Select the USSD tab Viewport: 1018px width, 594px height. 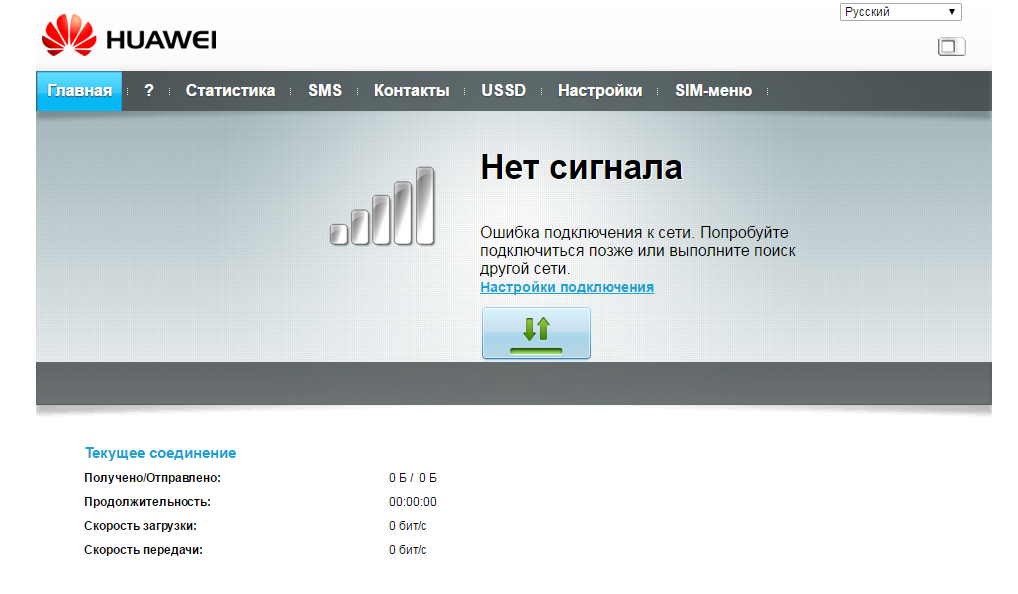[504, 91]
